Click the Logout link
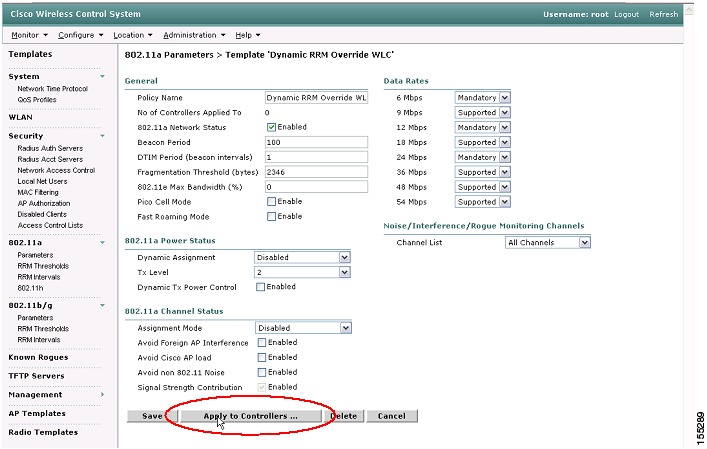This screenshot has height=449, width=707. tap(626, 14)
